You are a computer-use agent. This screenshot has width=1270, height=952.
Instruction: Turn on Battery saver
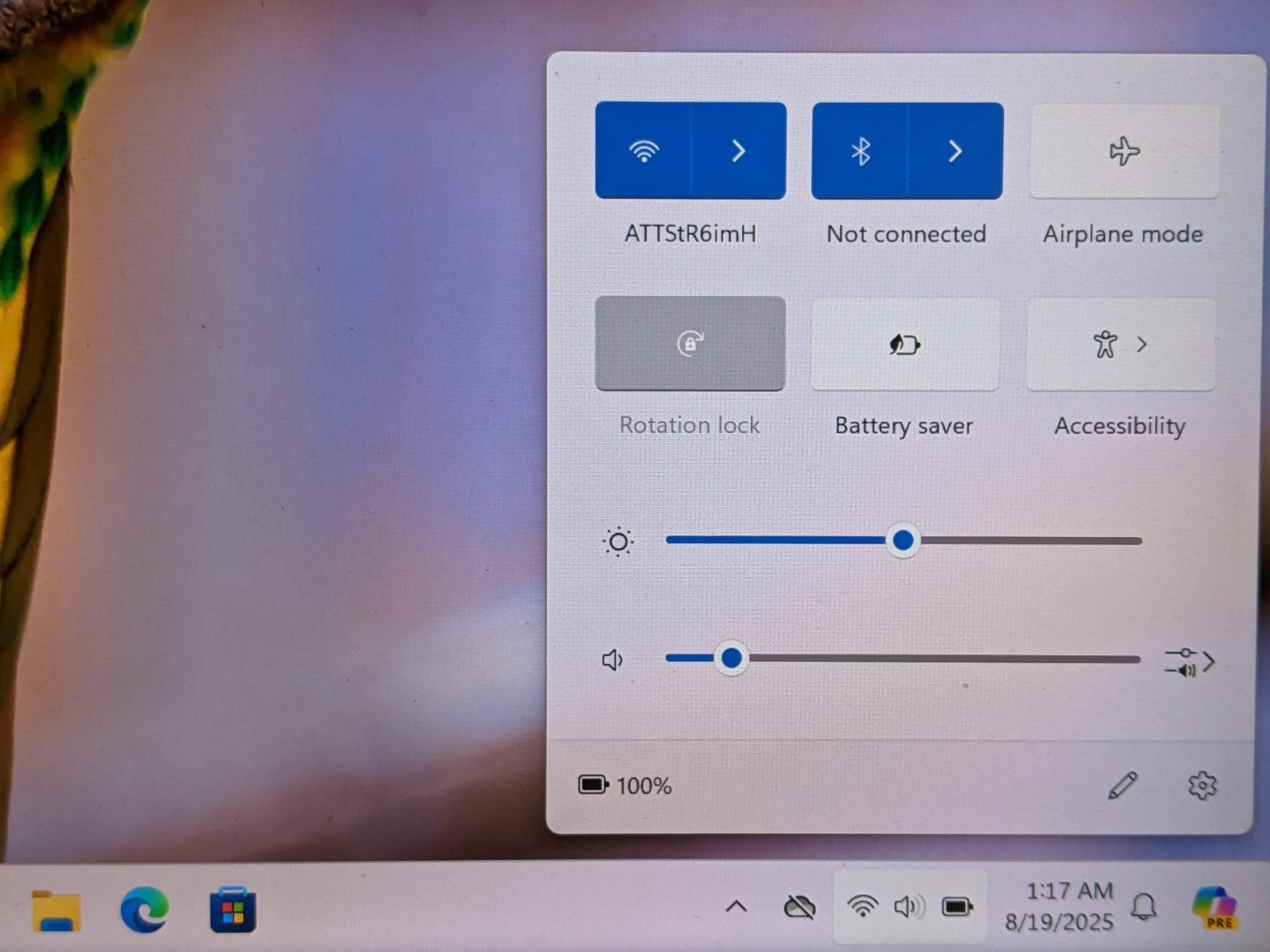(905, 344)
